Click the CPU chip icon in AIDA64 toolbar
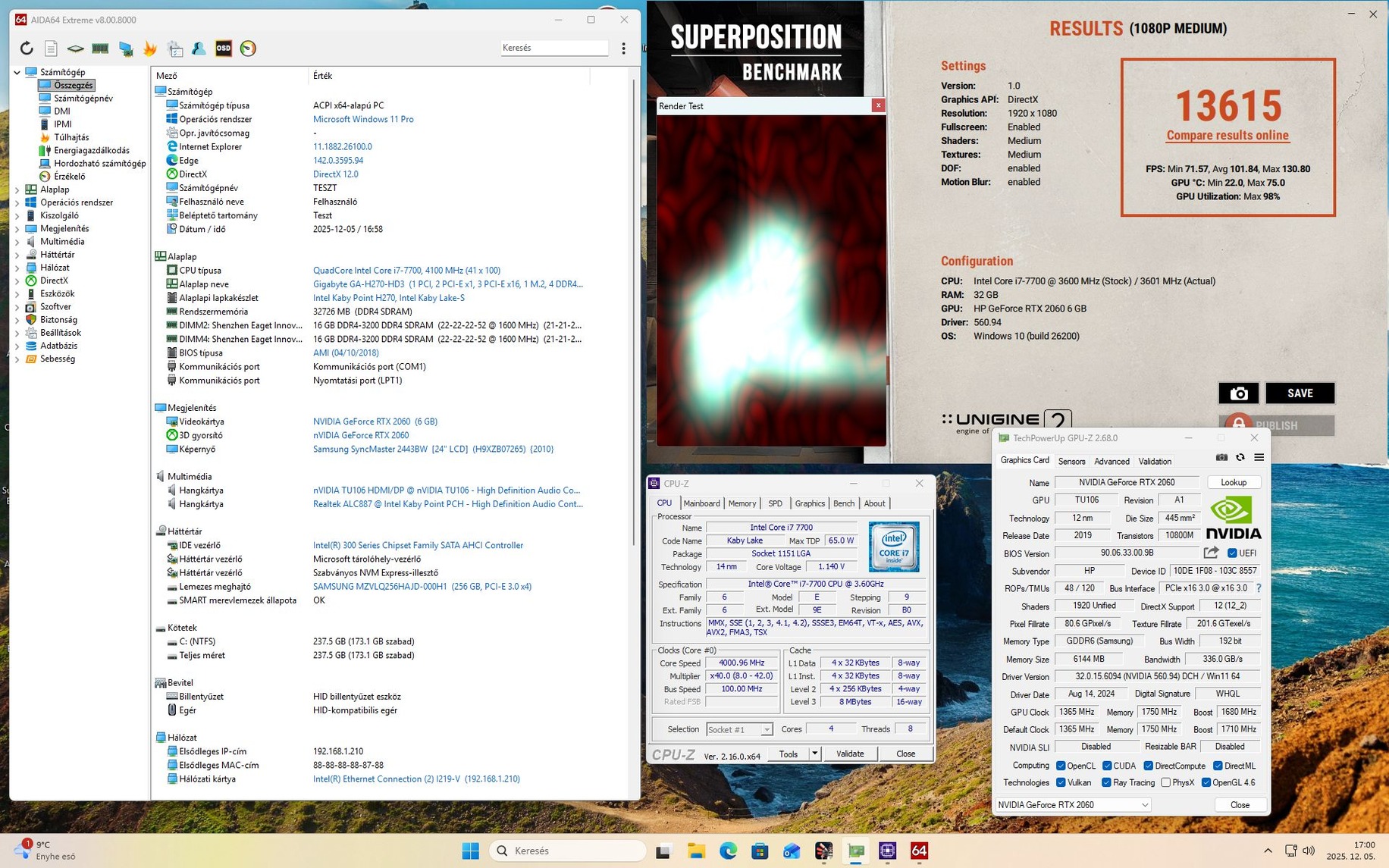The image size is (1389, 868). 75,49
